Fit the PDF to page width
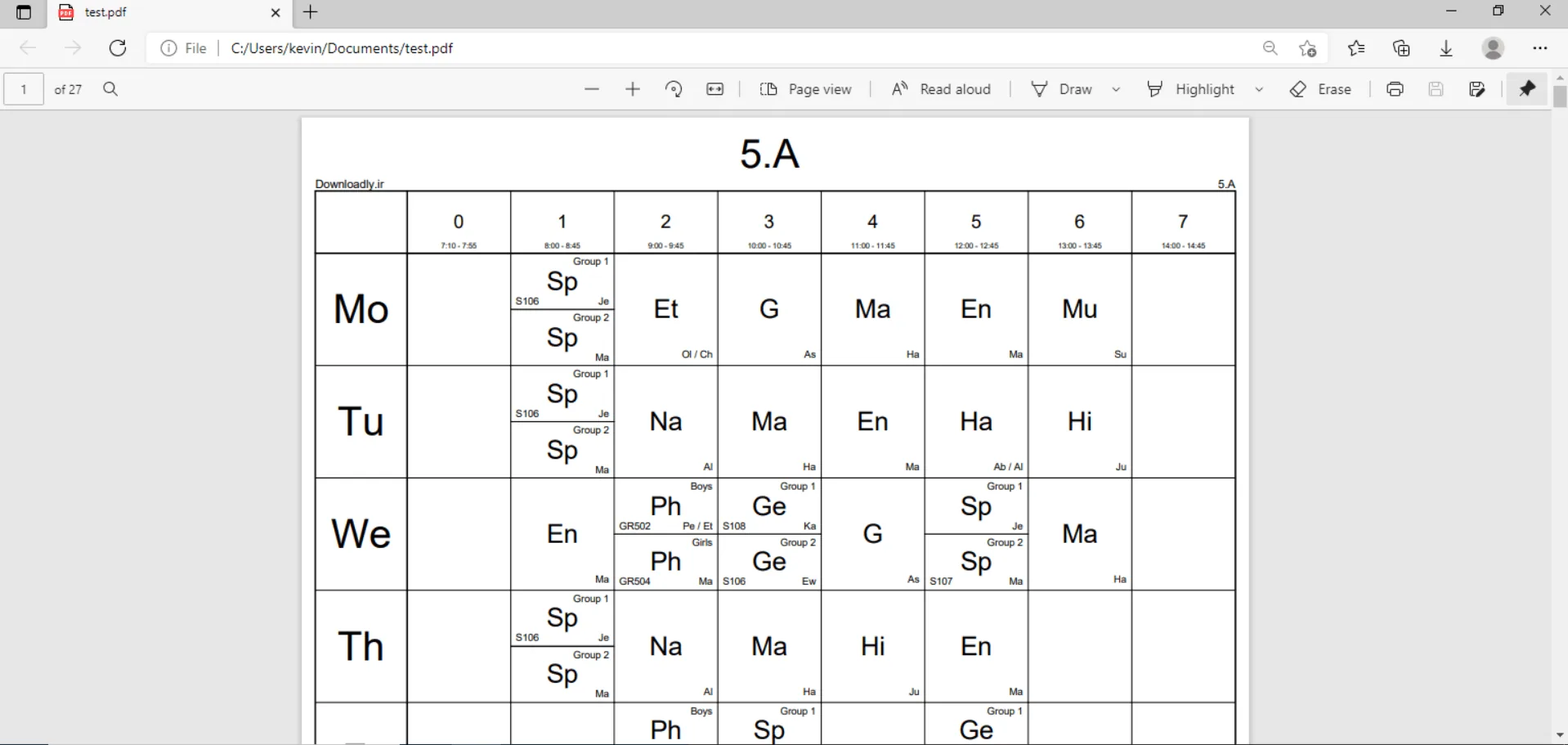The height and width of the screenshot is (745, 1568). (715, 89)
